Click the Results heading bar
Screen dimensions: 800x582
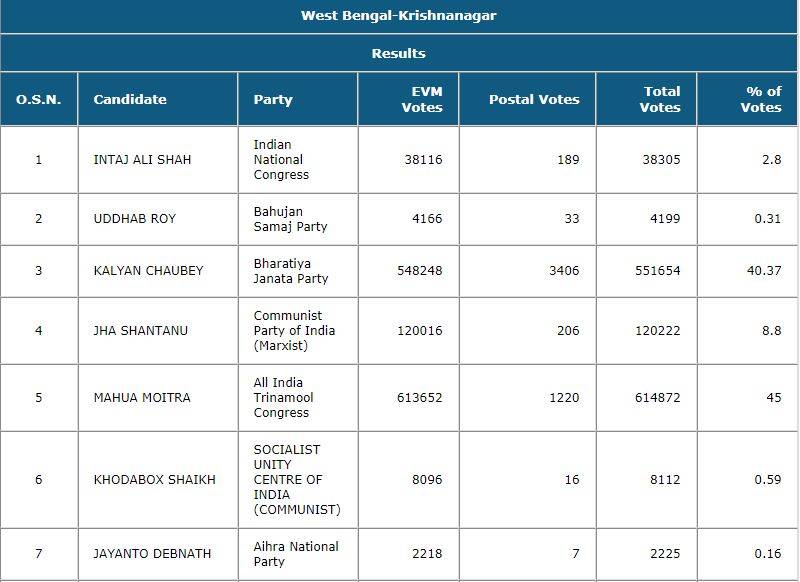tap(398, 53)
